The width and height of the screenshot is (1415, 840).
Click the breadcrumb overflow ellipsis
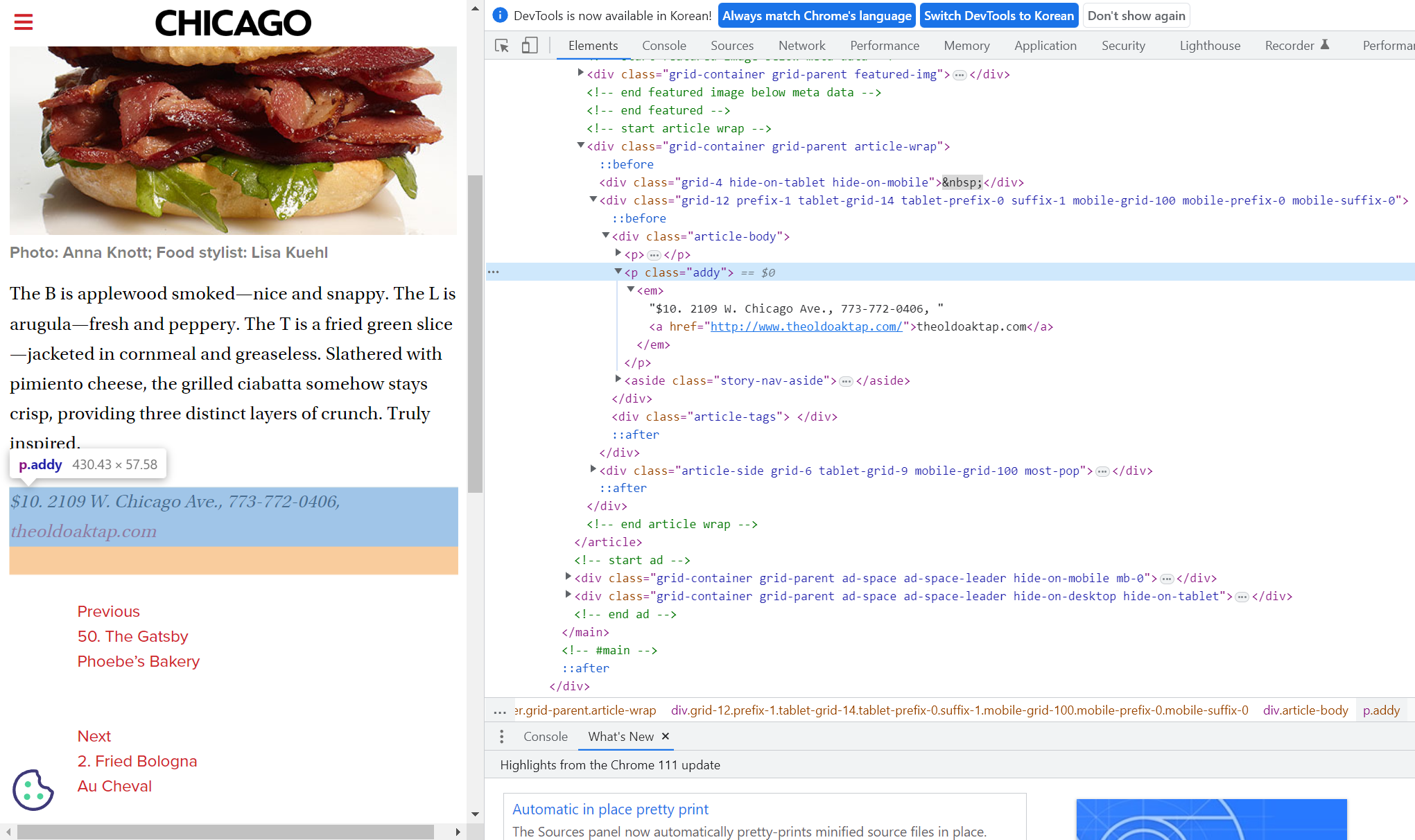point(500,710)
